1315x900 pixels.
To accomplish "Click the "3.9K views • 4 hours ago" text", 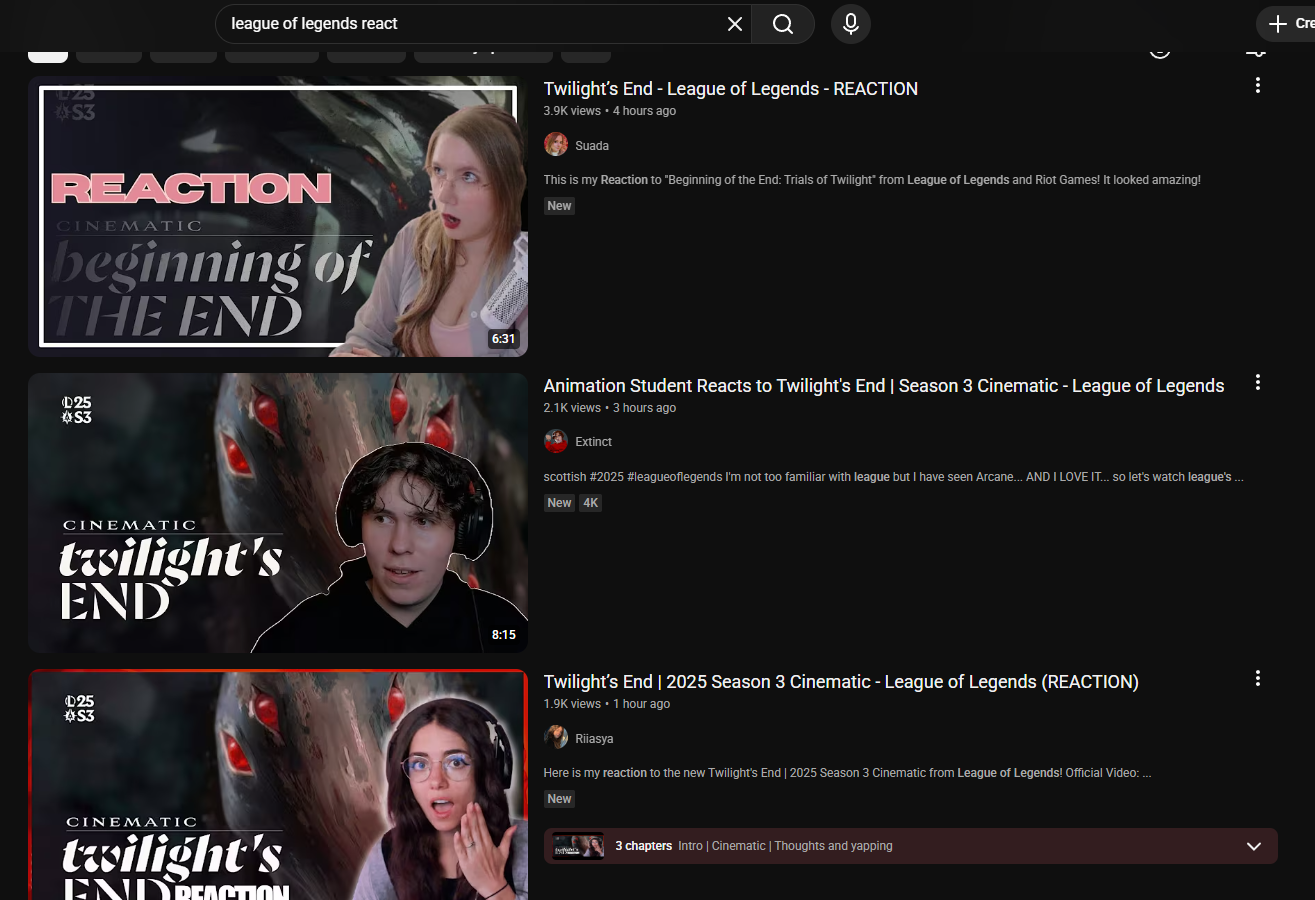I will click(x=610, y=111).
